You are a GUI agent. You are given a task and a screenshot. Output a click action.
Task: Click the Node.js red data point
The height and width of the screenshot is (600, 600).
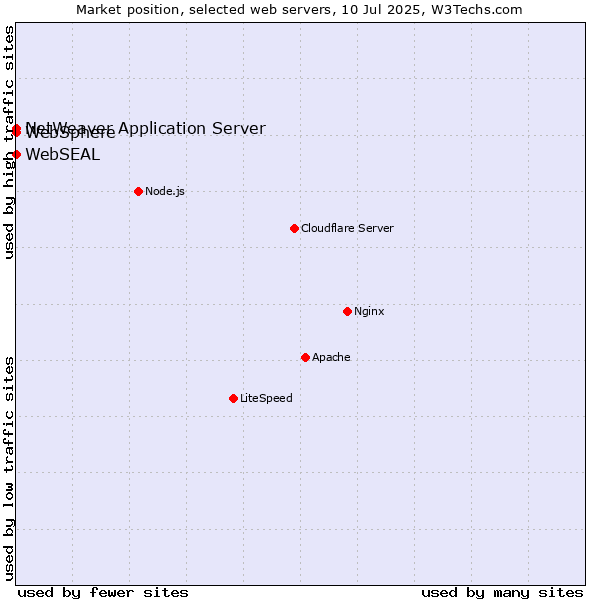coord(139,191)
